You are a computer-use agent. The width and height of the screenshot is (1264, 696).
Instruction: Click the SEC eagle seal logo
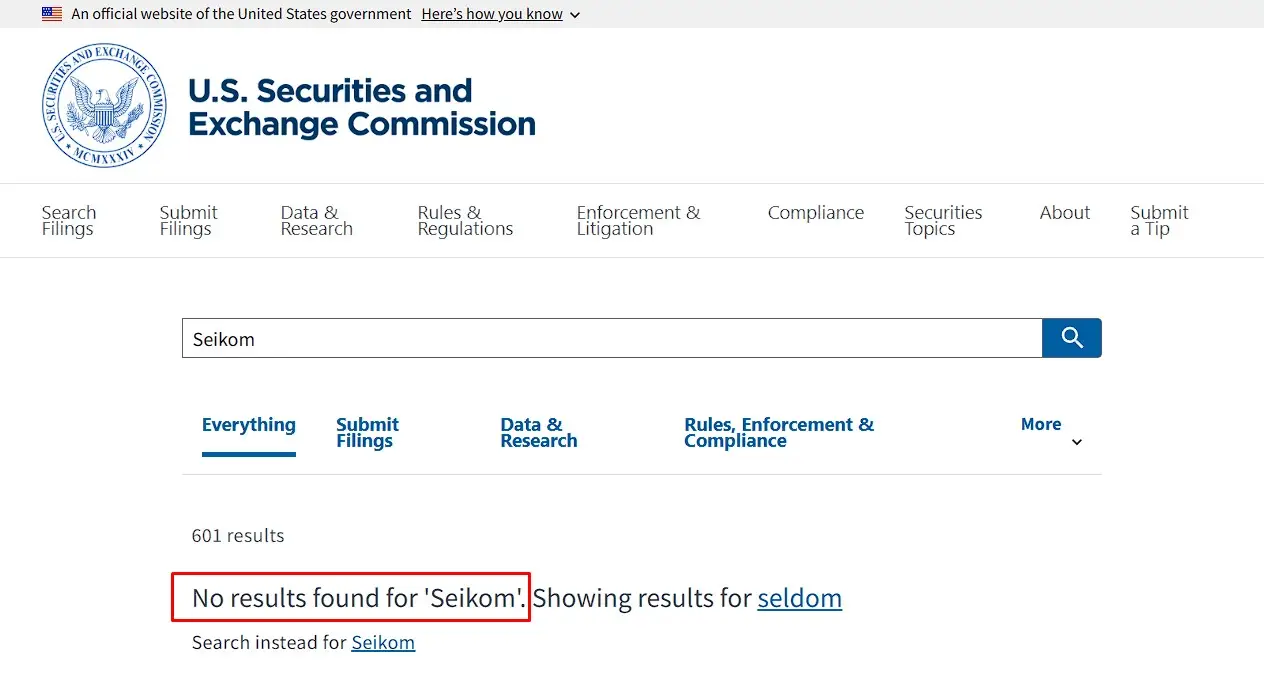point(103,106)
